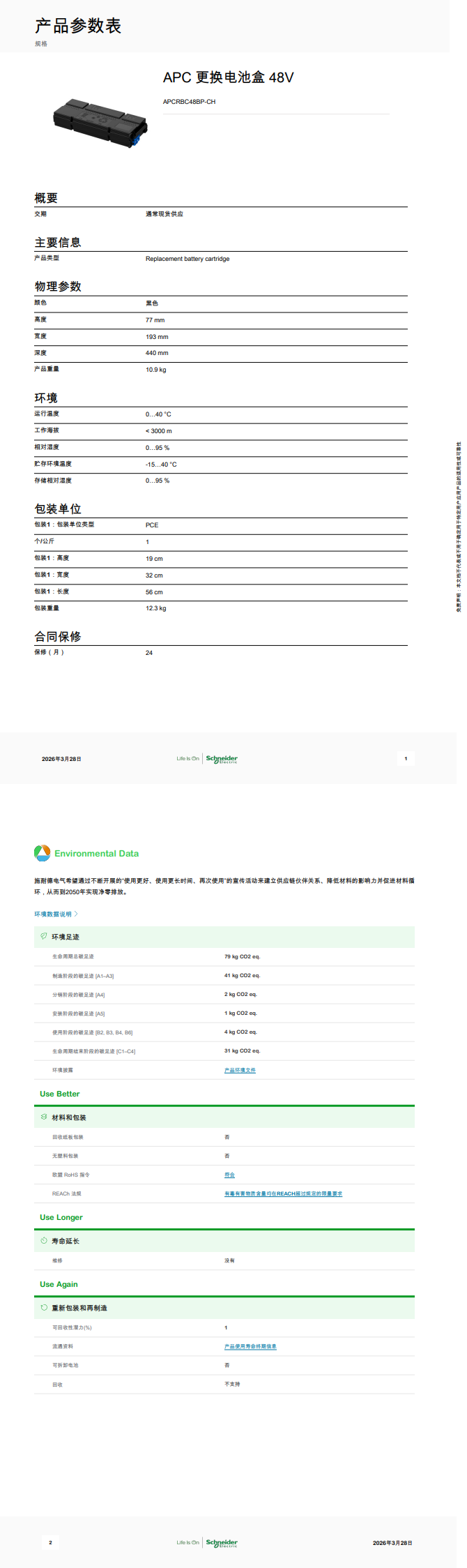Viewport: 467px width, 1568px height.
Task: Open the 产品环境文件 link
Action: pyautogui.click(x=240, y=1070)
